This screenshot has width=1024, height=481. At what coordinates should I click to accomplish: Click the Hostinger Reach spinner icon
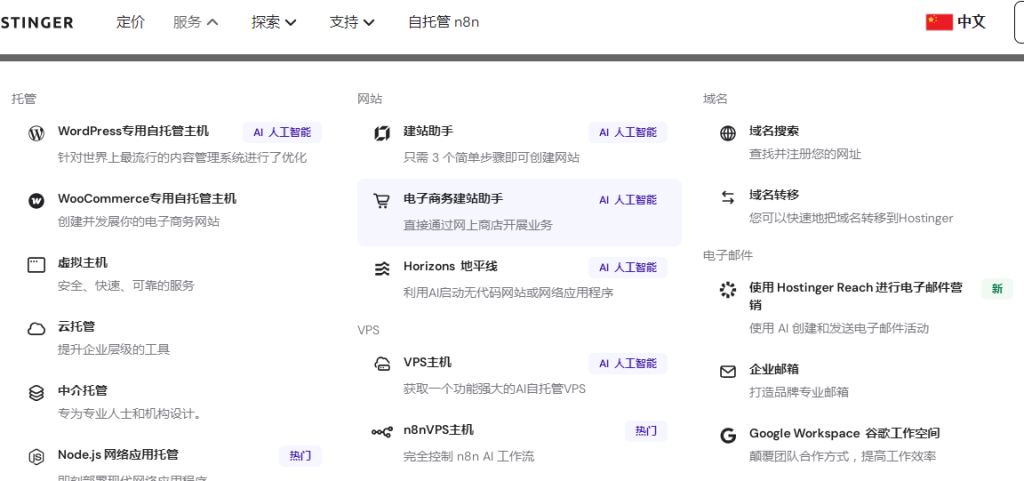(728, 290)
